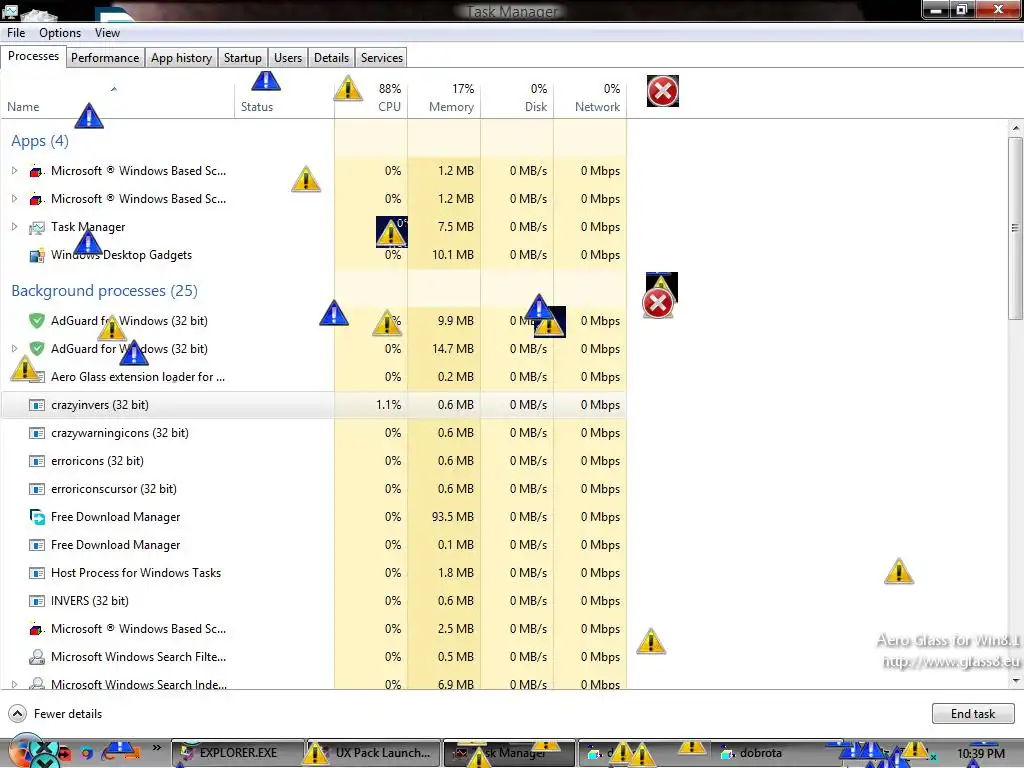The width and height of the screenshot is (1024, 768).
Task: Sort by the Network column header
Action: pyautogui.click(x=590, y=98)
